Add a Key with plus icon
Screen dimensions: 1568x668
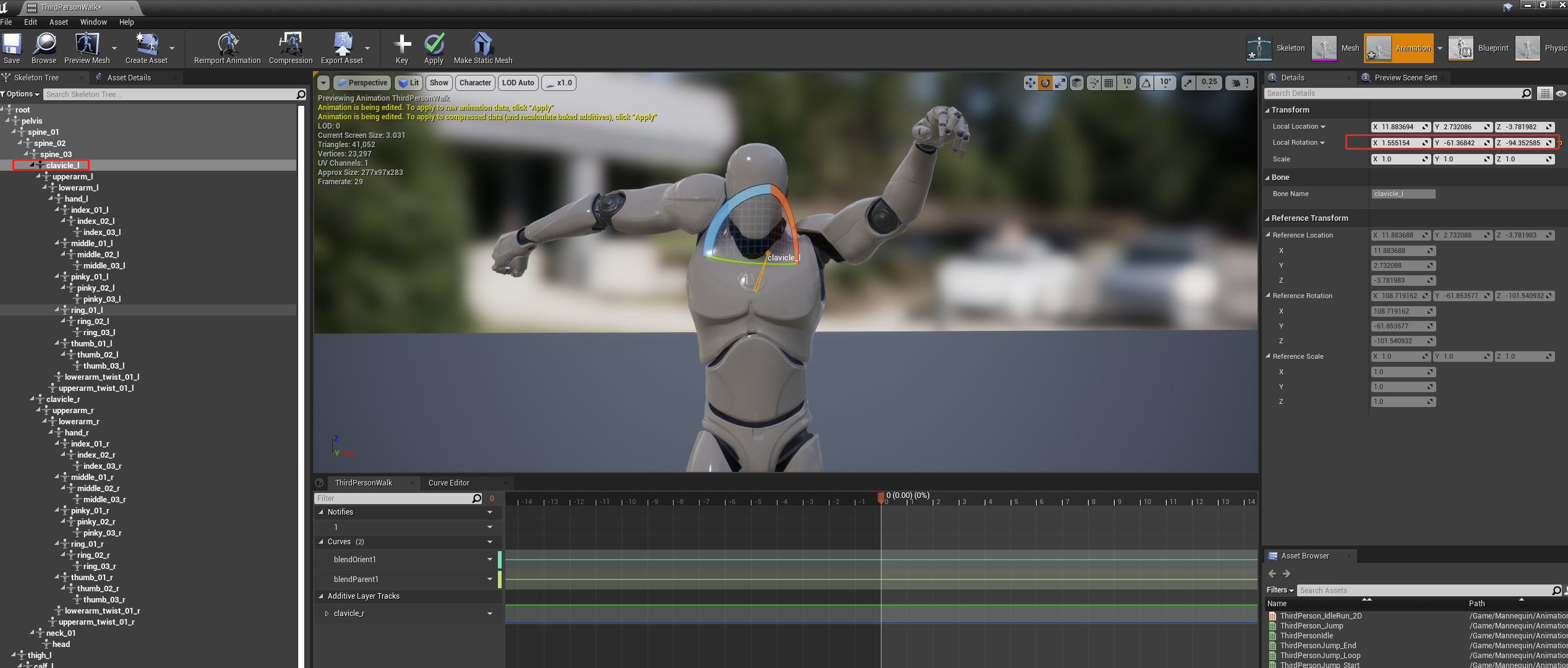pos(402,44)
